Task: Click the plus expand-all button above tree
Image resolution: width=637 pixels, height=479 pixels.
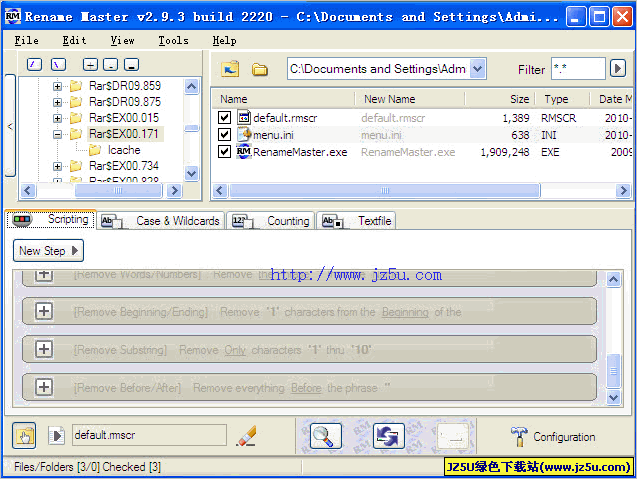Action: click(x=90, y=64)
